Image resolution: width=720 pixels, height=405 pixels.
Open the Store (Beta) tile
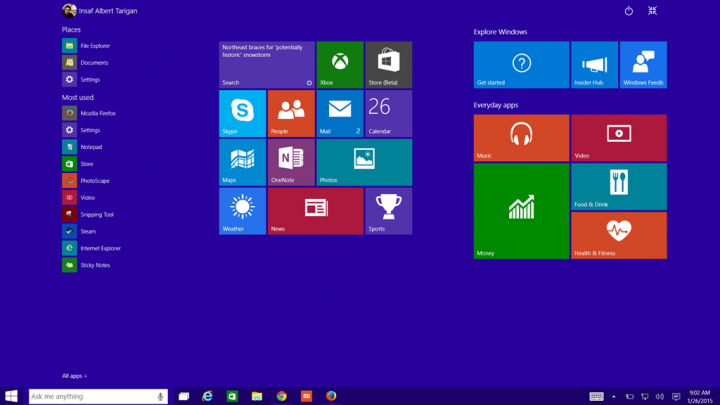388,65
